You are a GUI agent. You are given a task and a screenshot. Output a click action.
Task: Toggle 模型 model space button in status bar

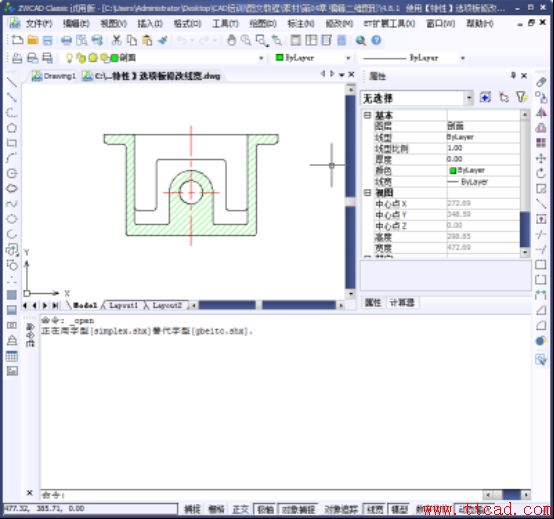(x=400, y=509)
